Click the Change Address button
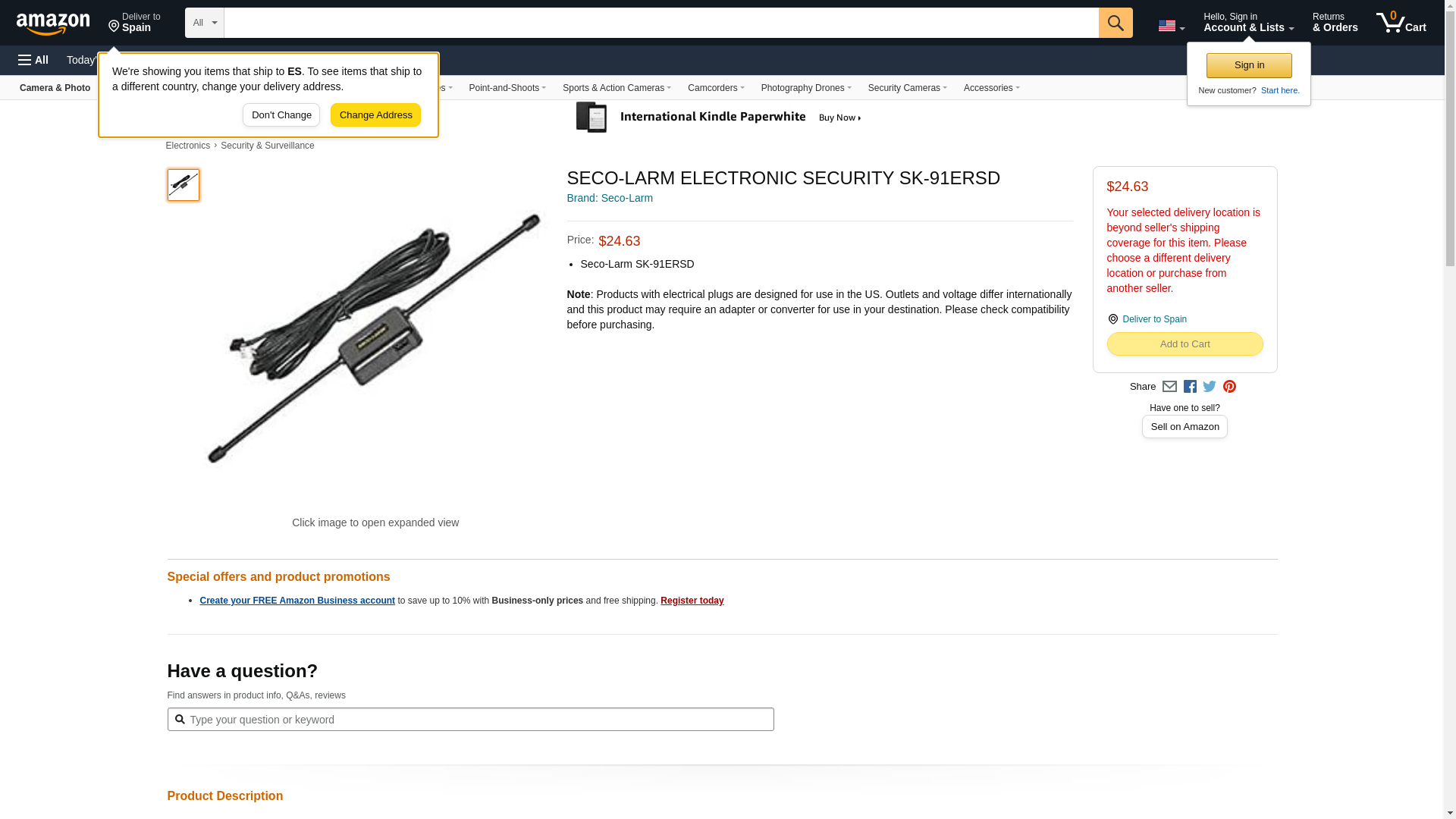 (x=375, y=115)
